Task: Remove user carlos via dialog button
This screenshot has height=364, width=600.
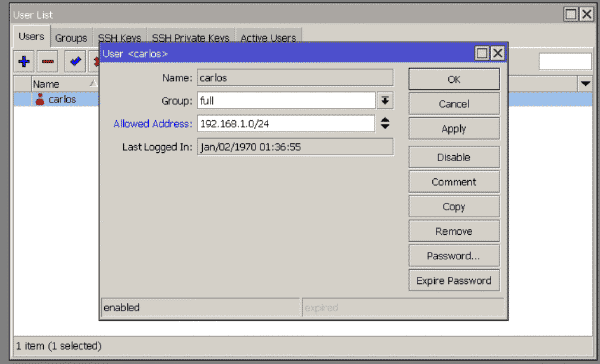Action: tap(454, 231)
